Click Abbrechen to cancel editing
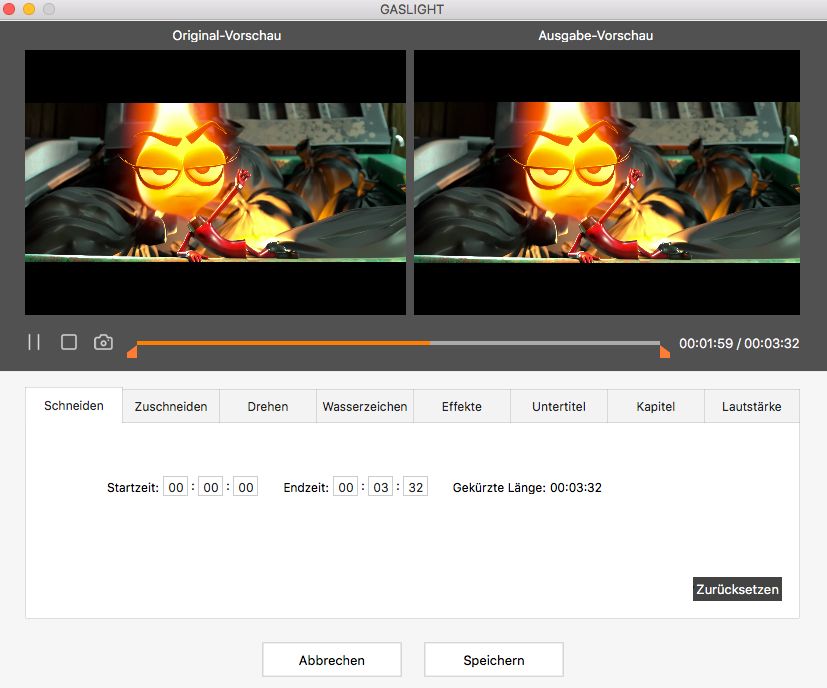827x688 pixels. click(x=332, y=660)
